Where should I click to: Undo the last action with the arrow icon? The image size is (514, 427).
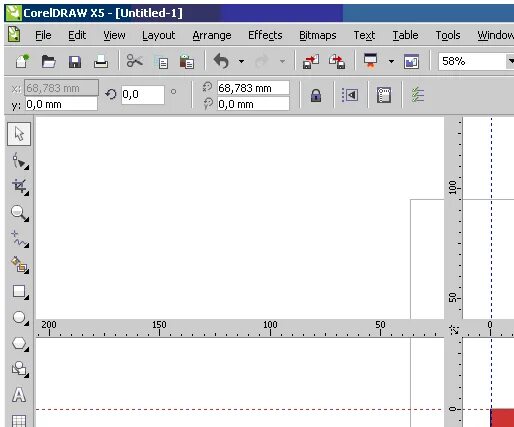pyautogui.click(x=221, y=61)
